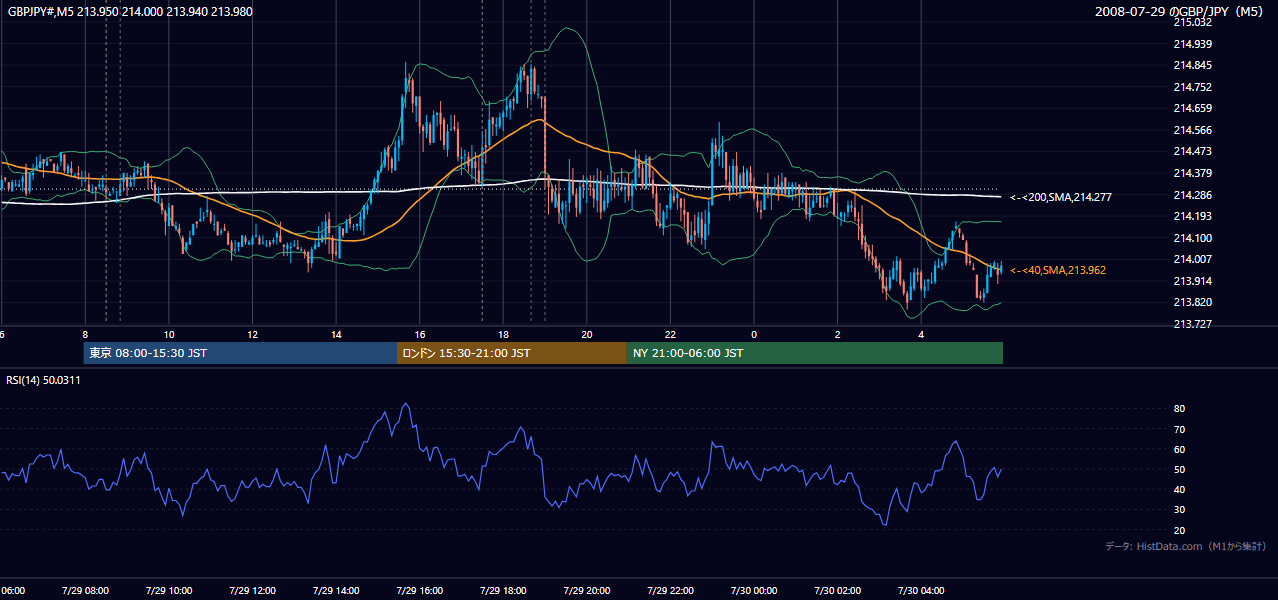1278x600 pixels.
Task: Click hour tick 16 under the price chart
Action: [x=419, y=334]
